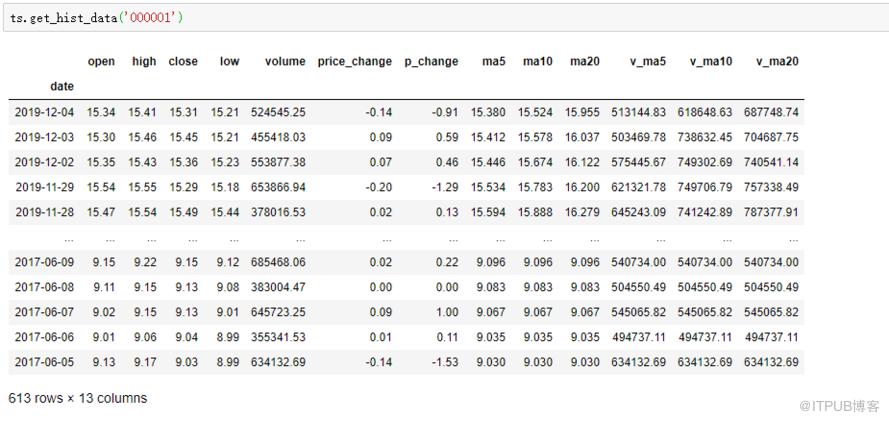This screenshot has height=421, width=889.
Task: Click v_ma20 value 687748.74
Action: click(x=772, y=112)
